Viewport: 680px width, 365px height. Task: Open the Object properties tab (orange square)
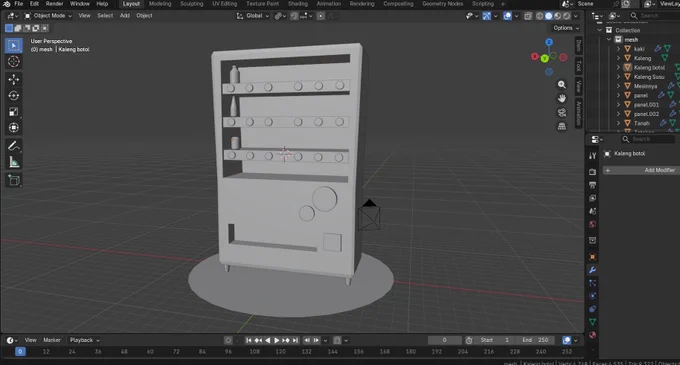(592, 257)
